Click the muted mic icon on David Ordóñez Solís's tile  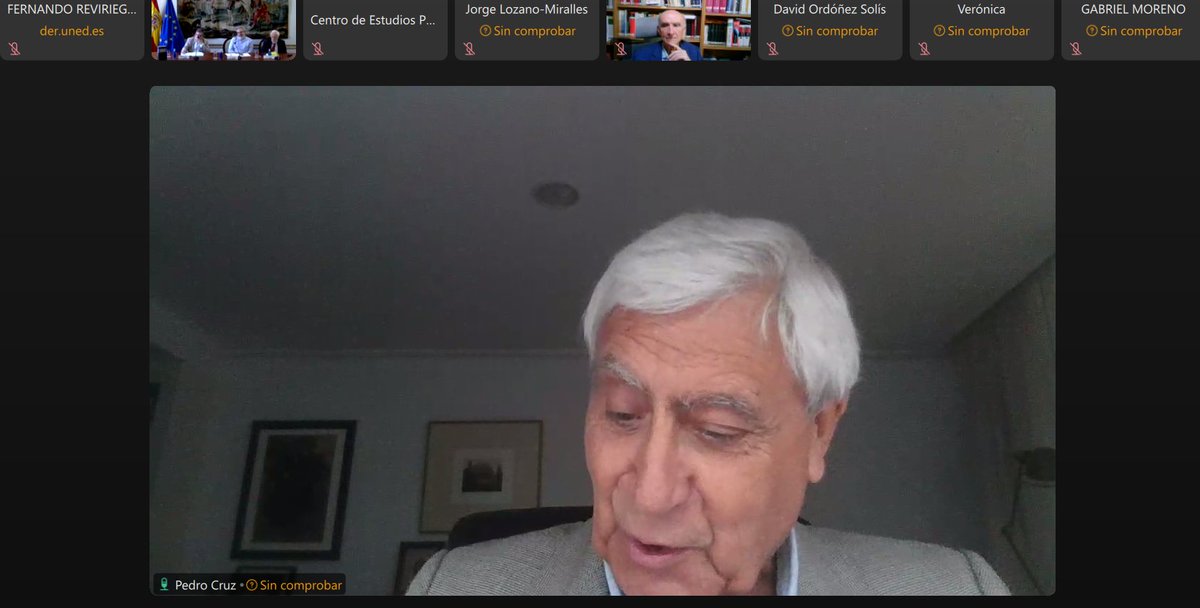[x=770, y=47]
